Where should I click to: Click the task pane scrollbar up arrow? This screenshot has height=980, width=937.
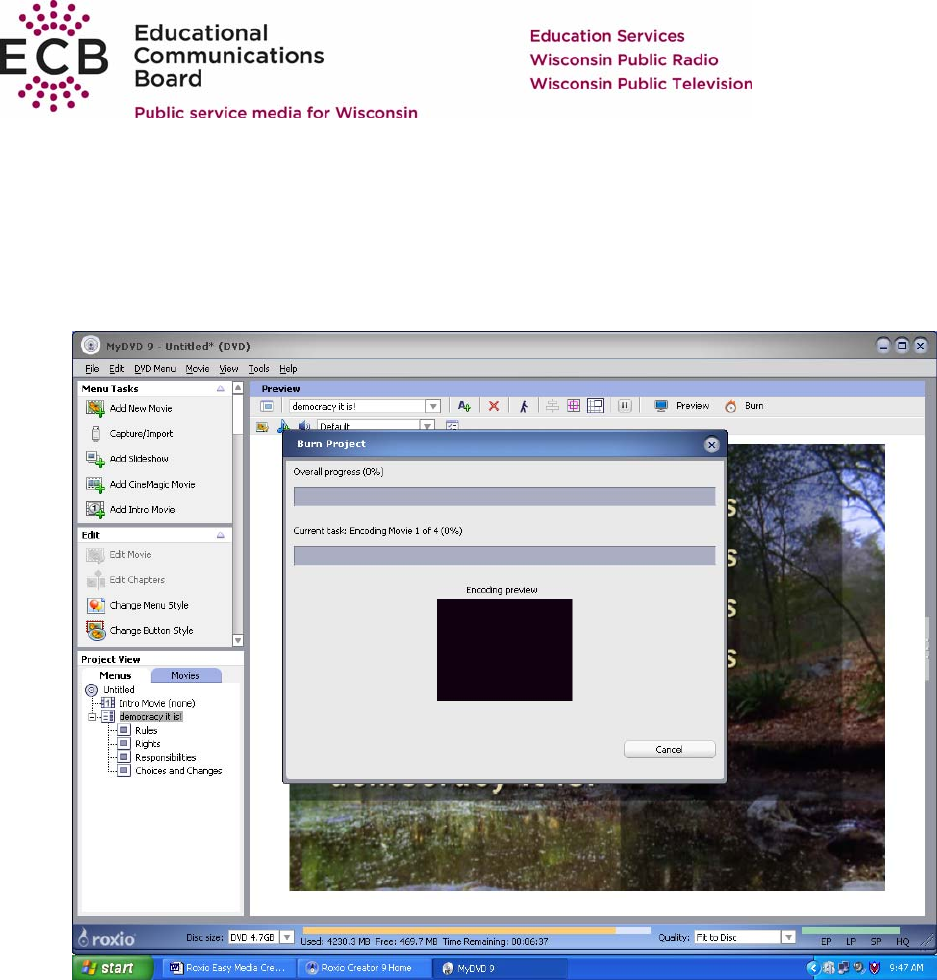238,388
